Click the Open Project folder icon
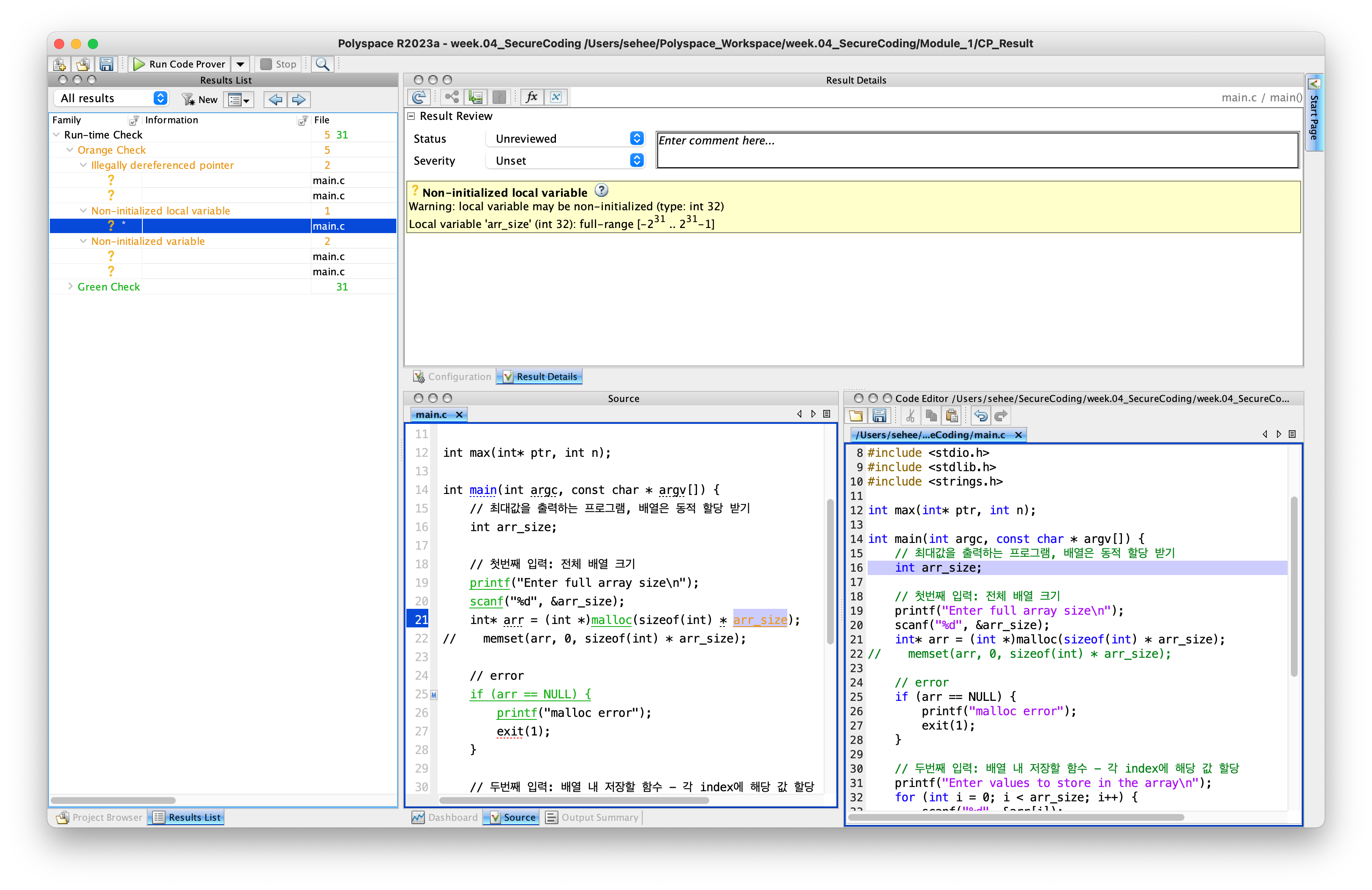Viewport: 1372px width, 890px height. click(x=82, y=64)
